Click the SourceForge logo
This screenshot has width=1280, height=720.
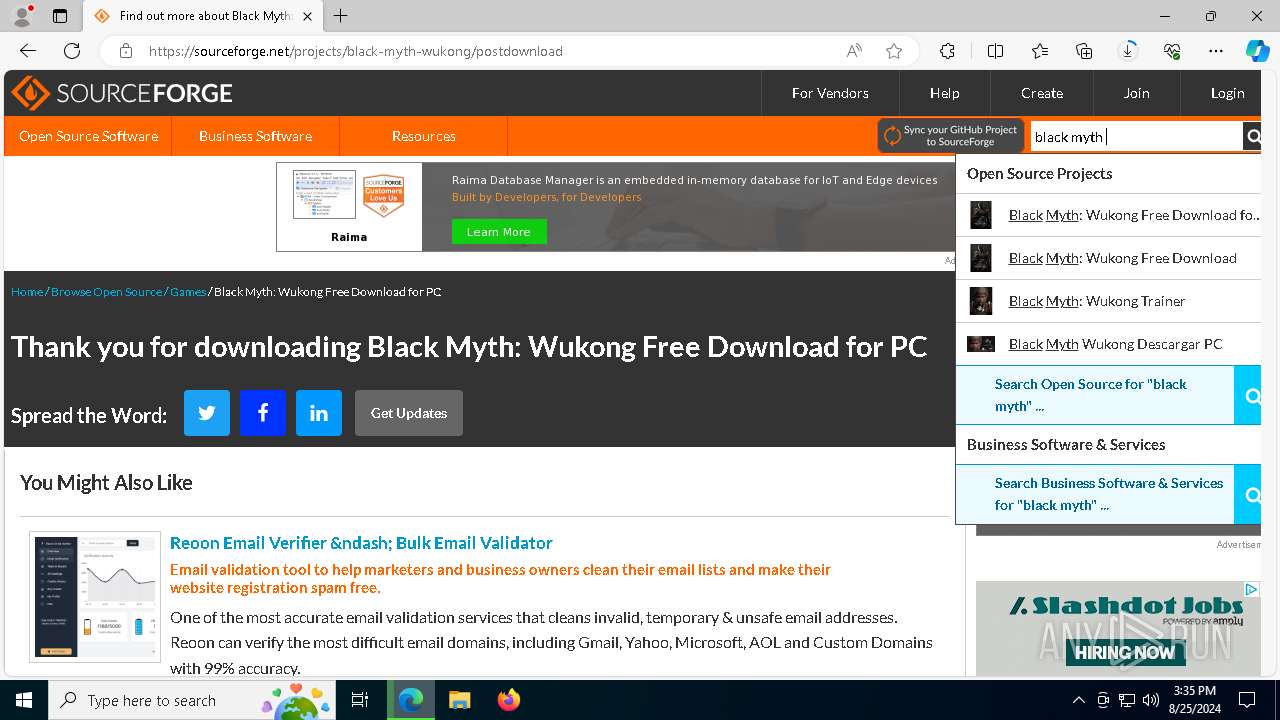121,93
